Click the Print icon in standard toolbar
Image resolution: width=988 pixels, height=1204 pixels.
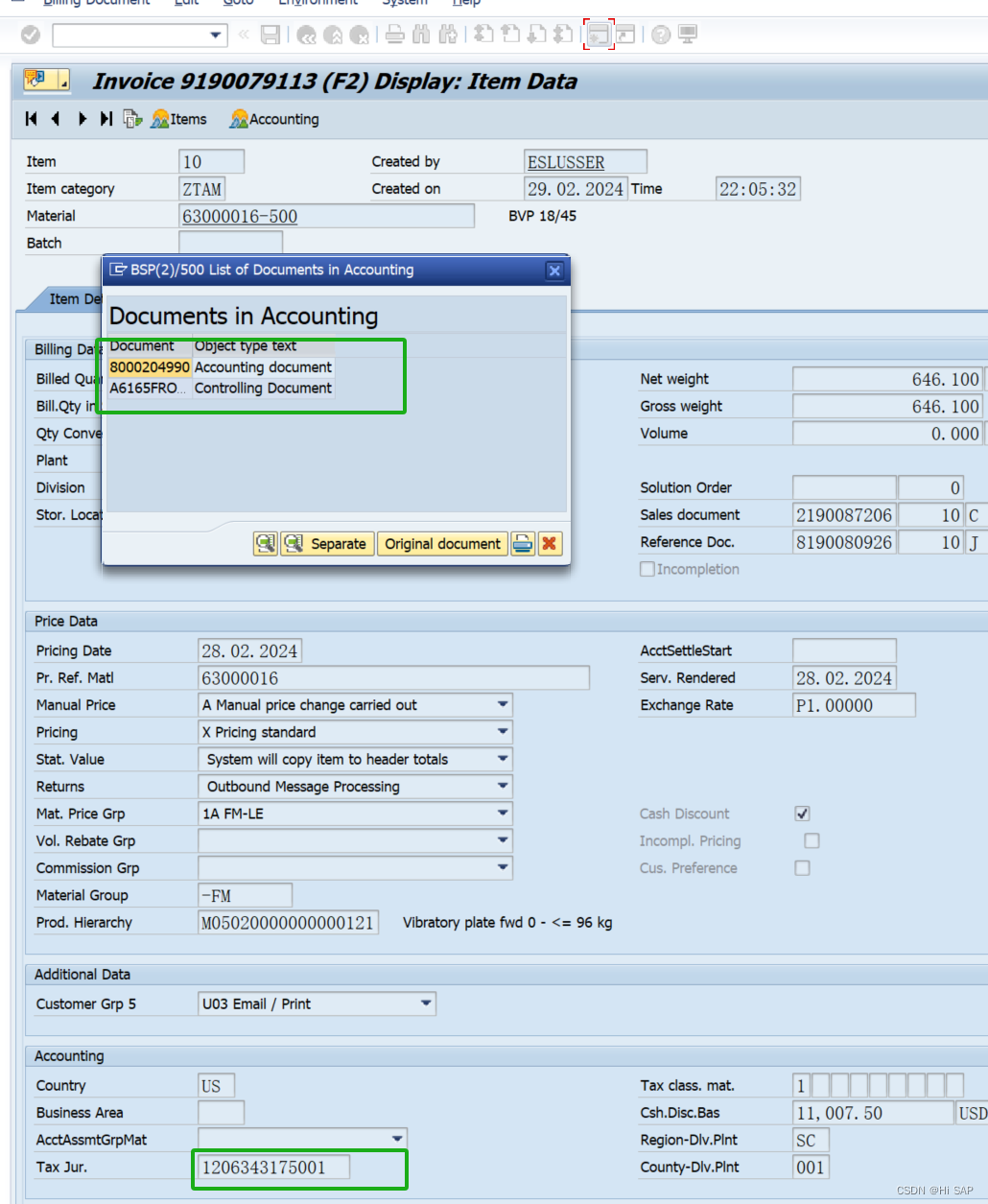[394, 35]
